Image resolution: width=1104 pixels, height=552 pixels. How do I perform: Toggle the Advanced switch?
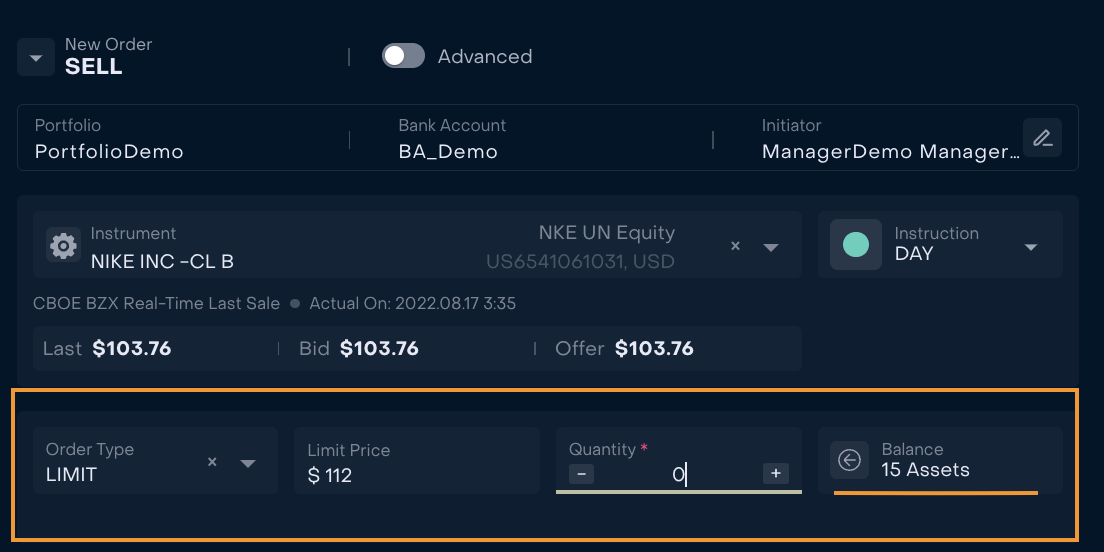point(403,56)
